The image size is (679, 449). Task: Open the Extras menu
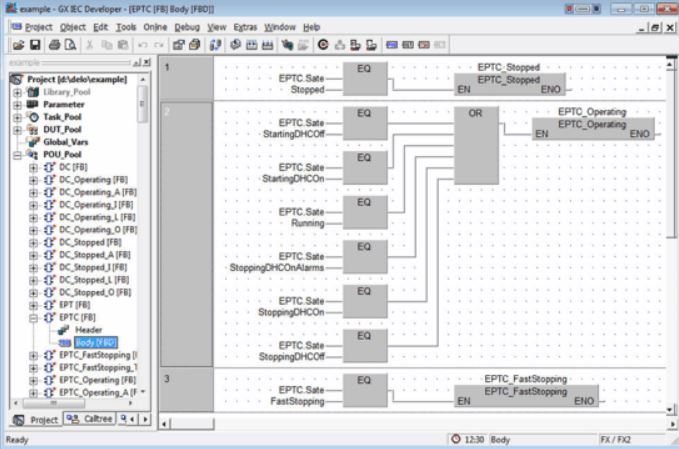pos(247,26)
